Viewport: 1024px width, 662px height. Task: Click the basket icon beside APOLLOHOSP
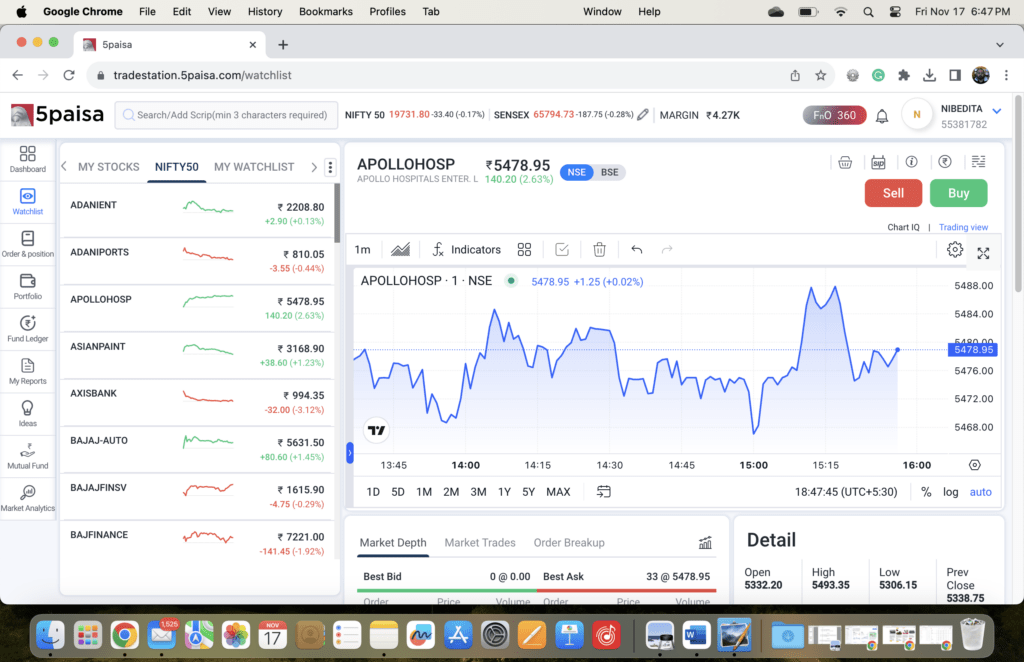[x=845, y=162]
